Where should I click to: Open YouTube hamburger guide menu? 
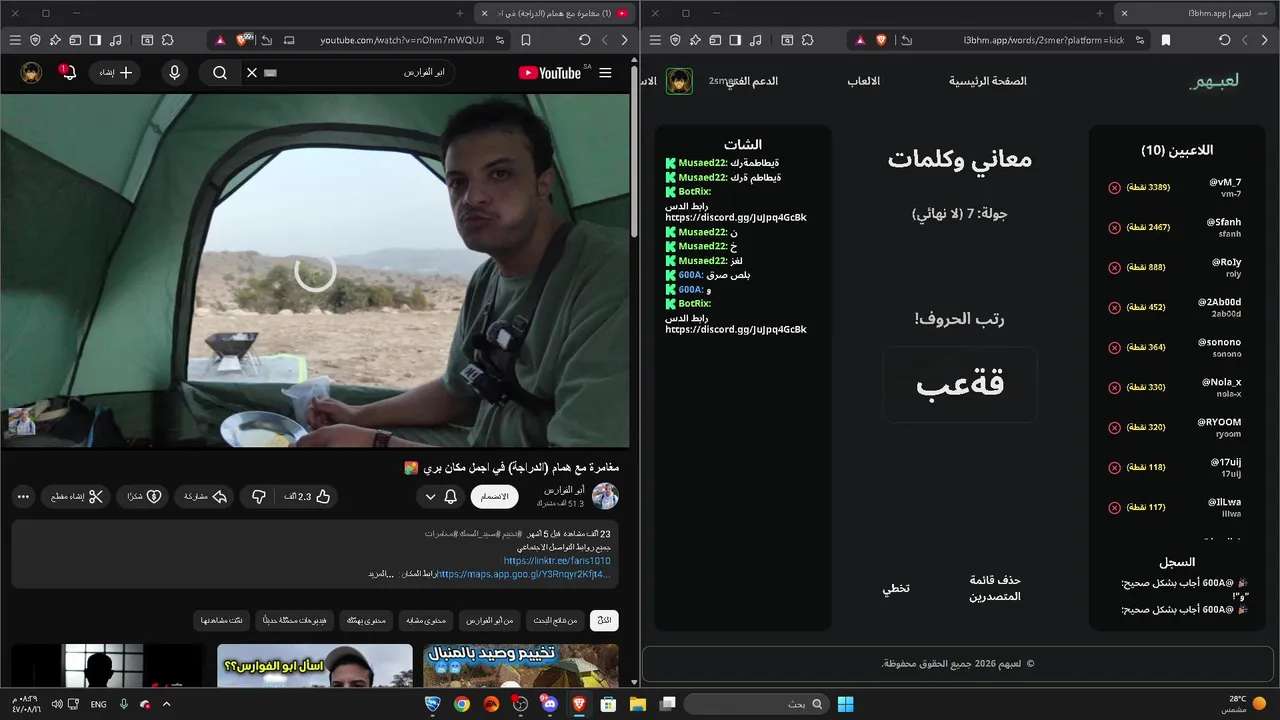point(605,73)
